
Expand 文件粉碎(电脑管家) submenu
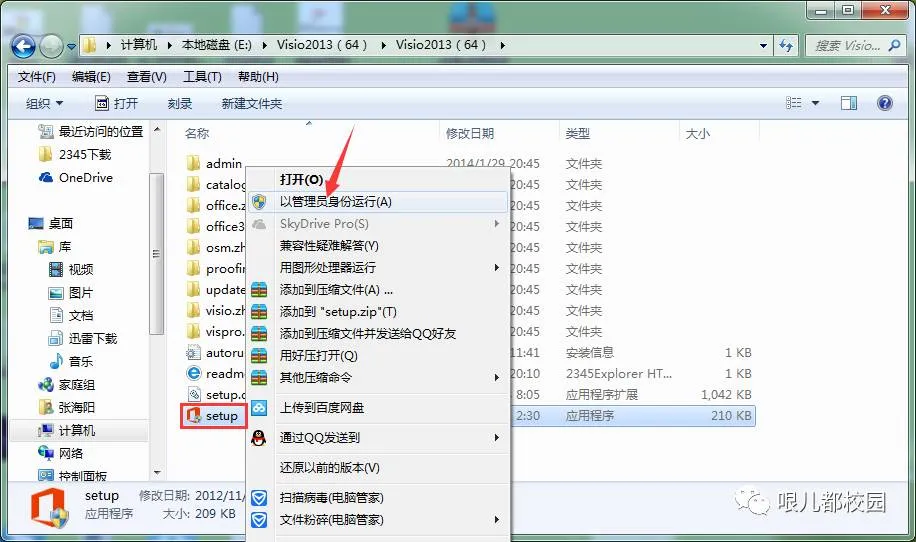(x=378, y=520)
